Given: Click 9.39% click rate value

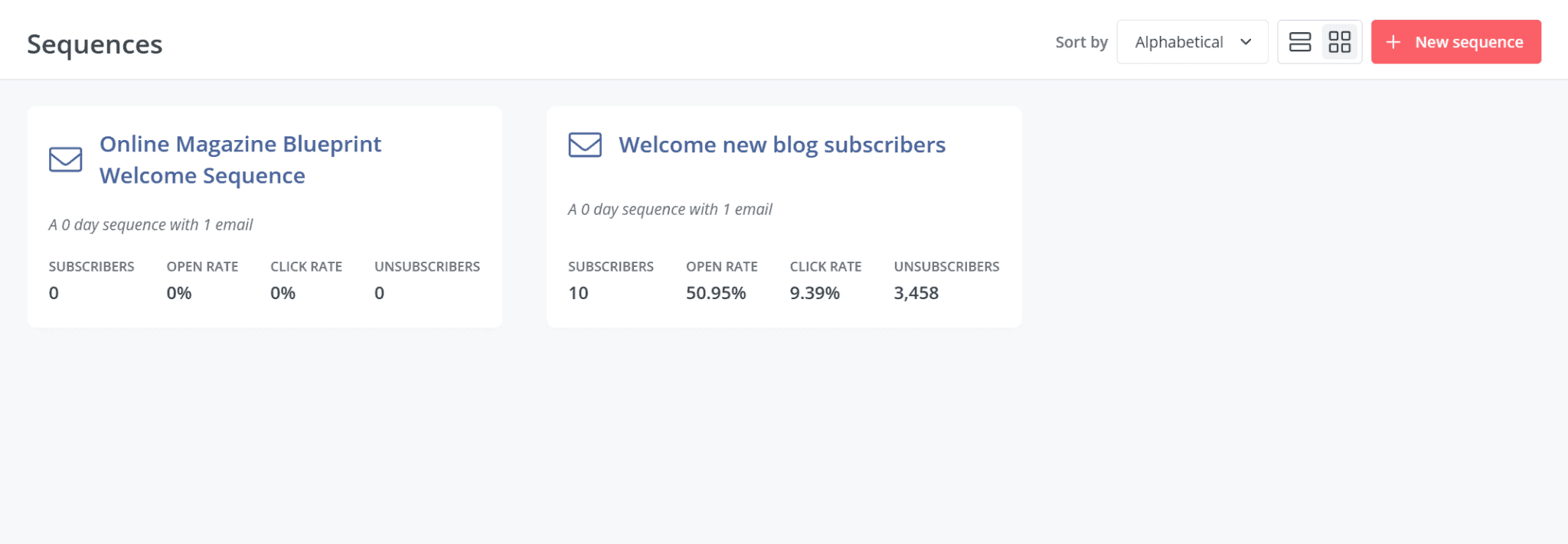Looking at the screenshot, I should click(x=815, y=293).
